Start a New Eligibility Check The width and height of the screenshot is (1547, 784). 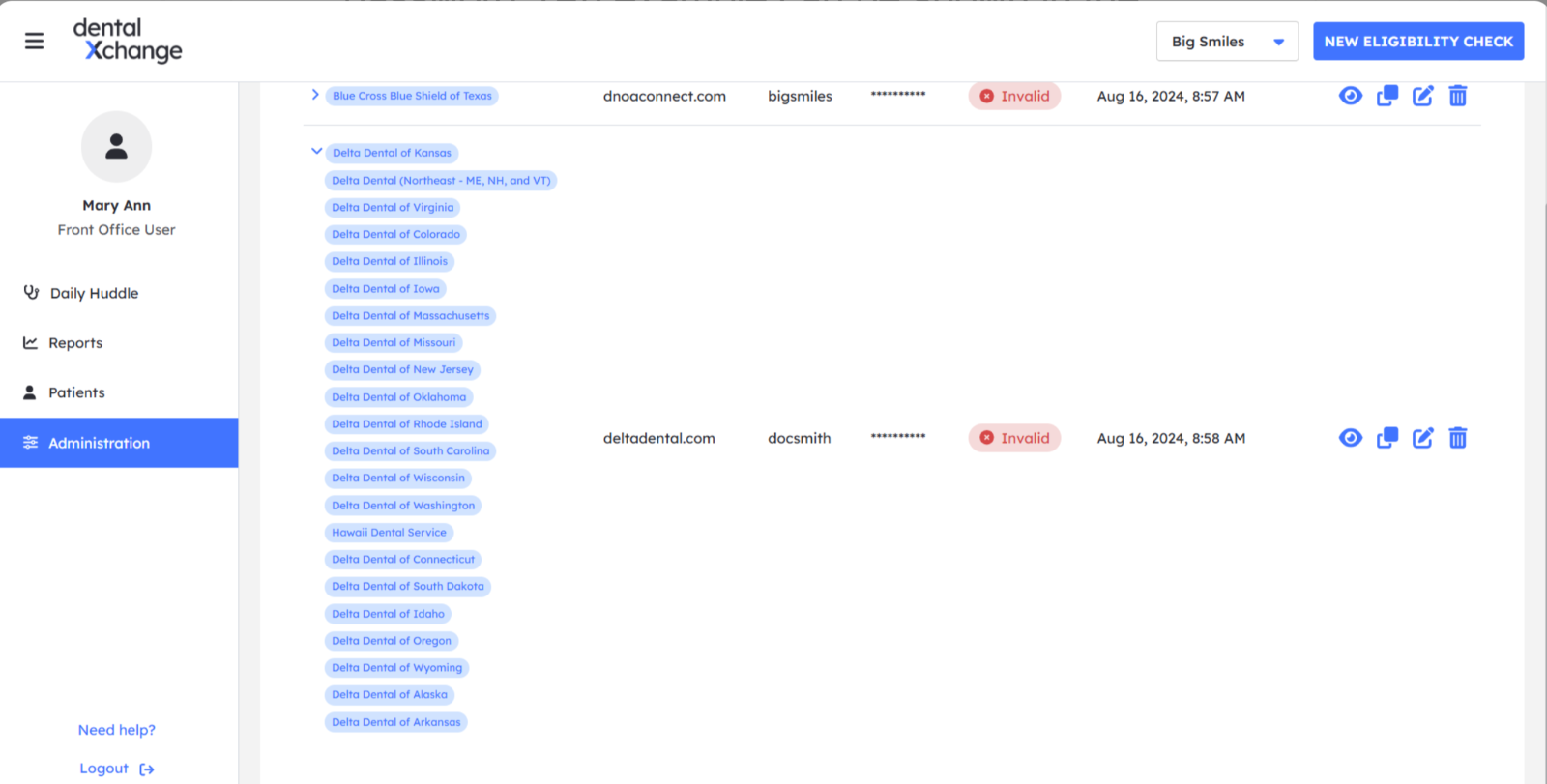click(1418, 42)
